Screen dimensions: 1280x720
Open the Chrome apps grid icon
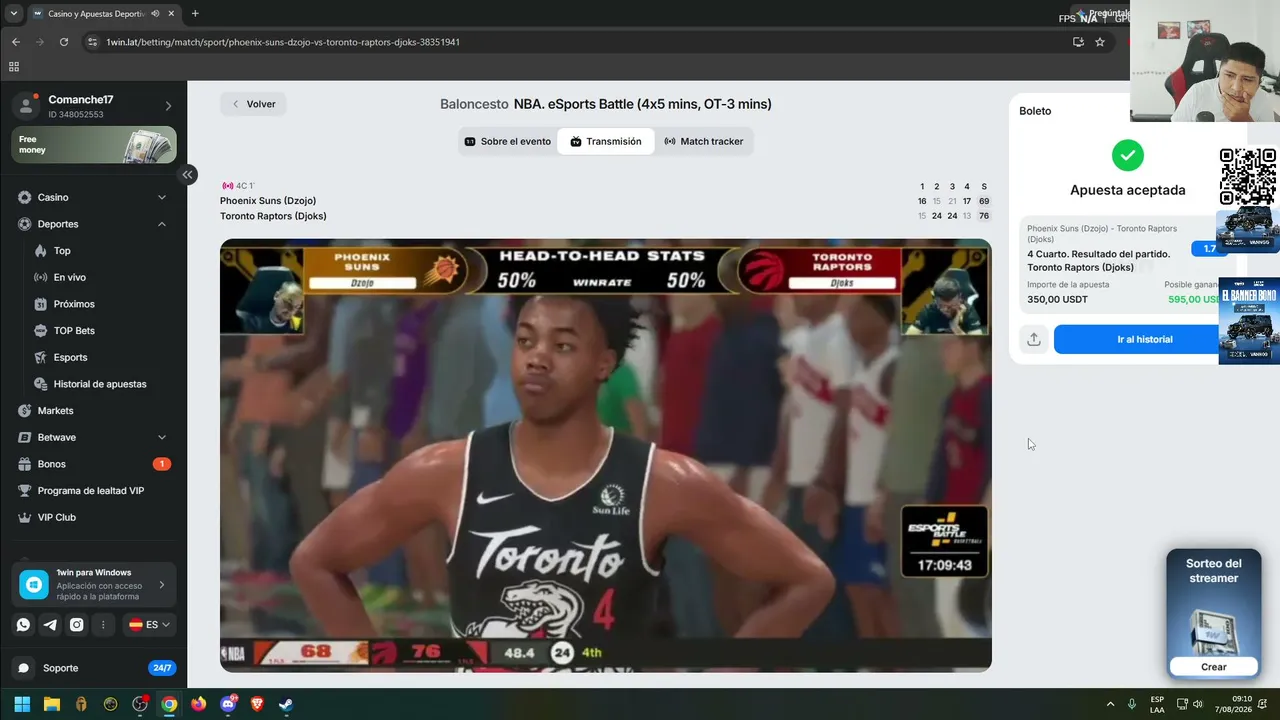(x=14, y=67)
